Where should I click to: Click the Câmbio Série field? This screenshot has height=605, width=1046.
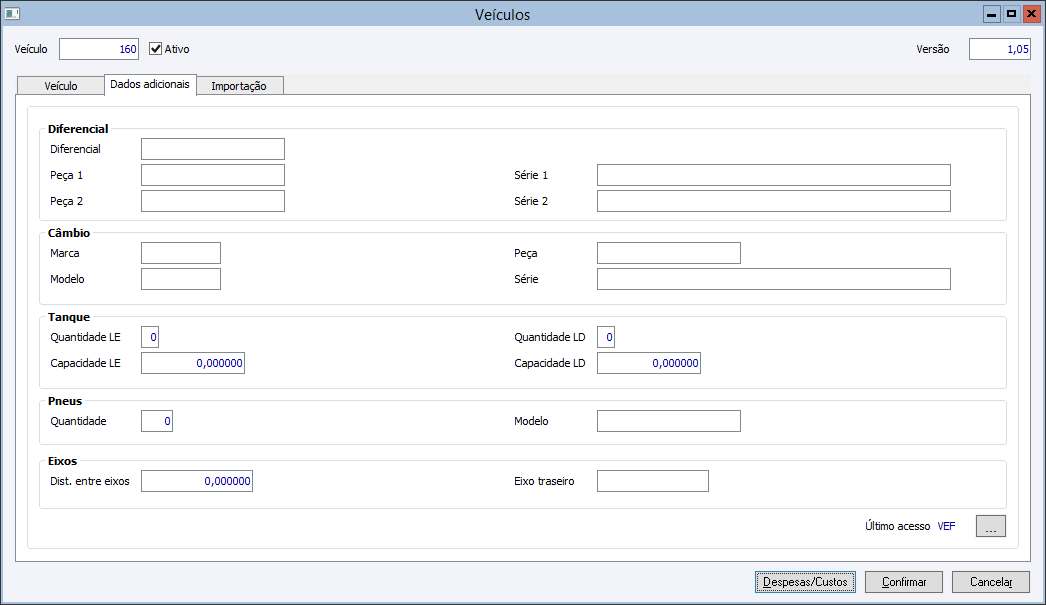click(774, 279)
